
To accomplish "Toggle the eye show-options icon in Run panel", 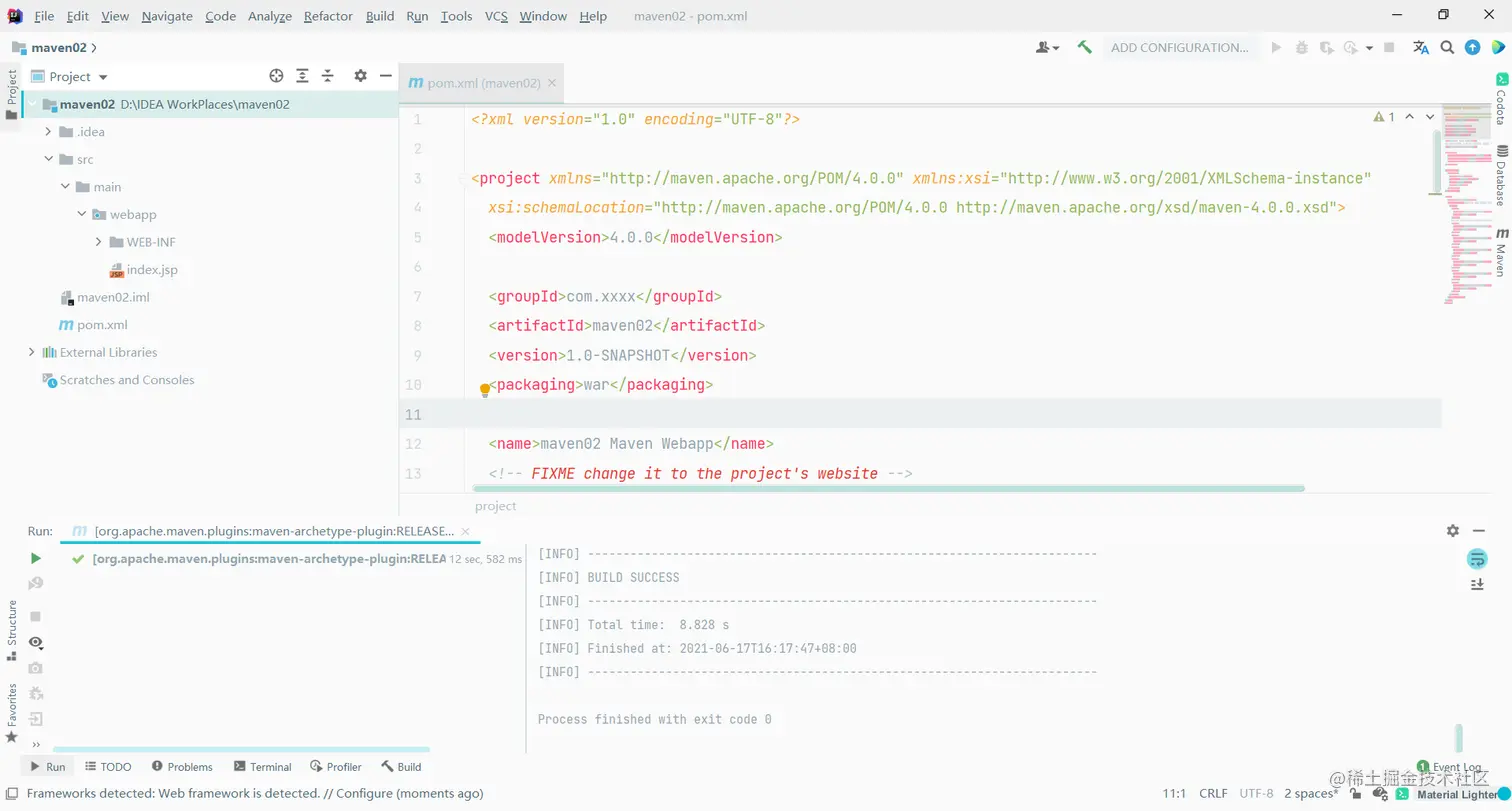I will (36, 642).
